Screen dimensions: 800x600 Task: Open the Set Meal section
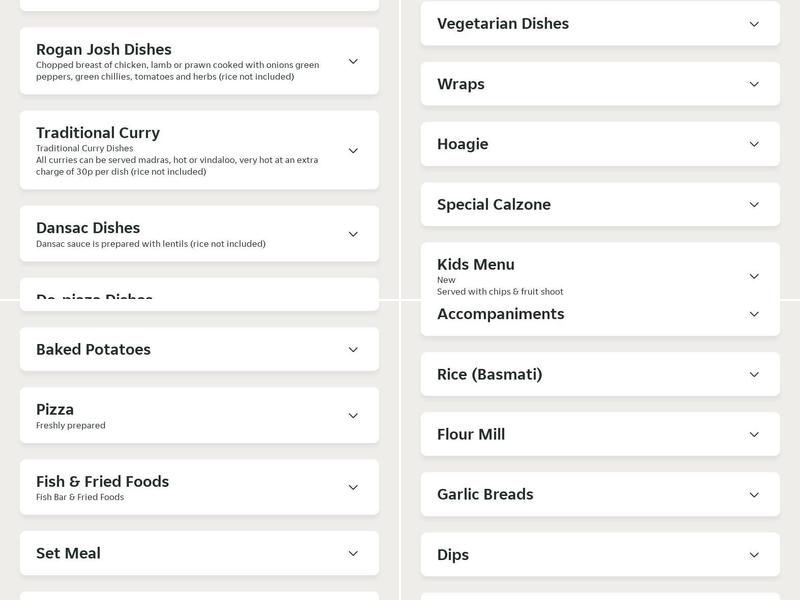click(x=200, y=552)
